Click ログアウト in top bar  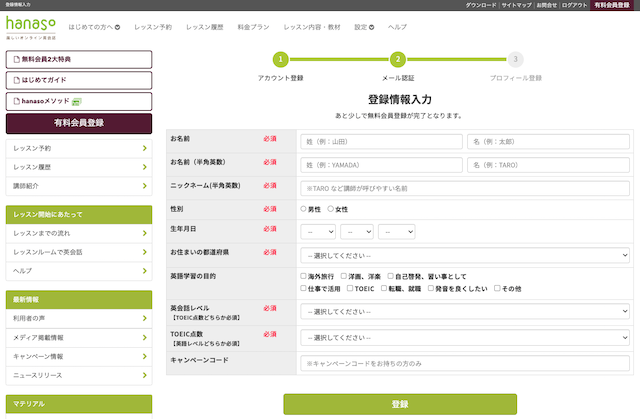coord(574,5)
